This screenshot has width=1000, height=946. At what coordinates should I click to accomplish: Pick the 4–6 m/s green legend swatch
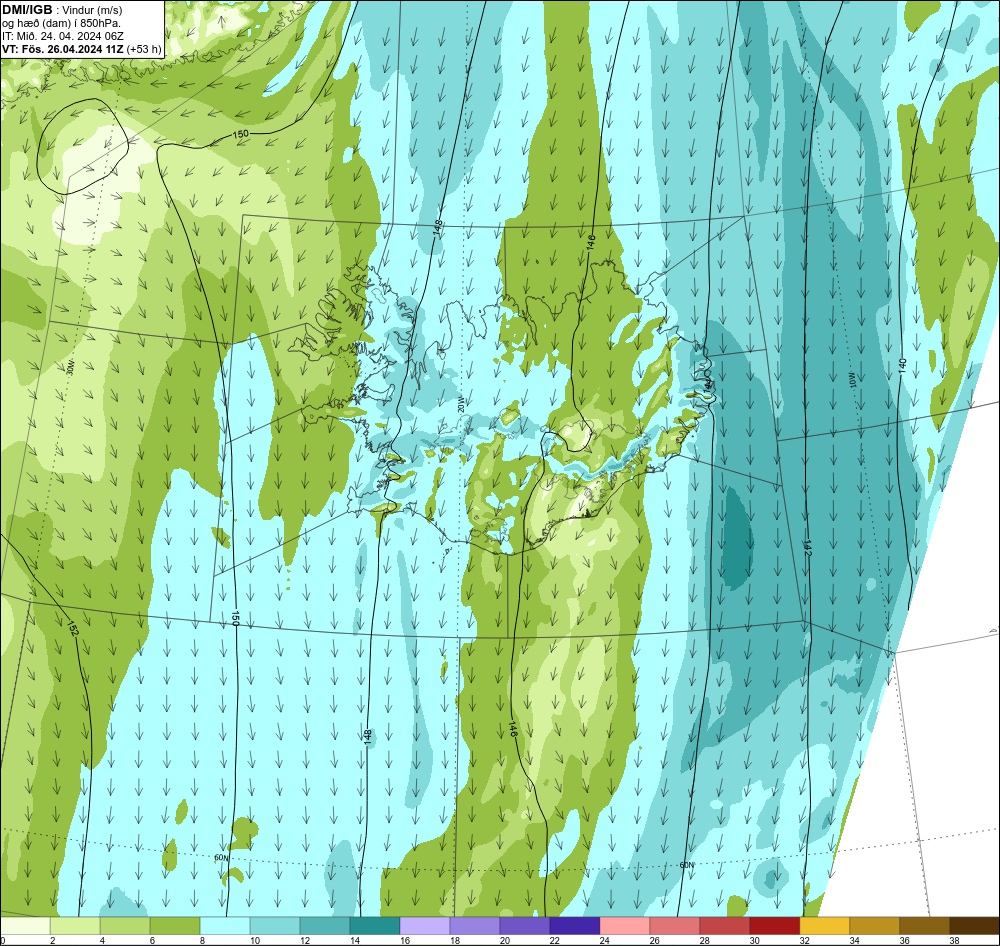point(125,926)
